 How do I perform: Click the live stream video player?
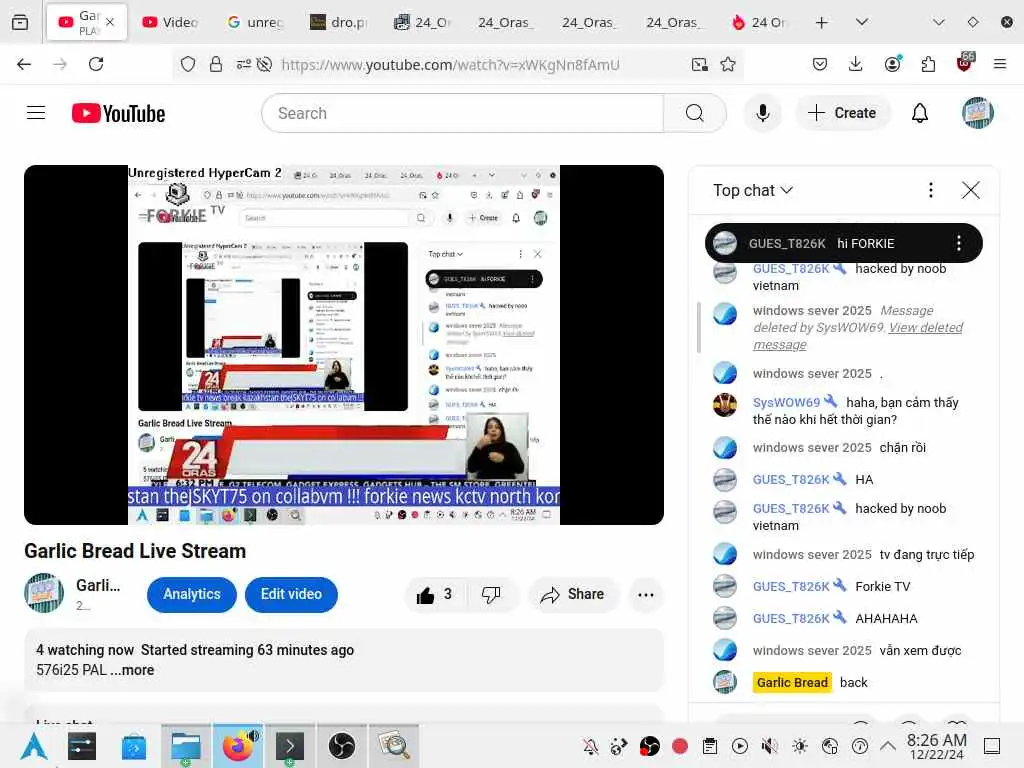tap(344, 345)
